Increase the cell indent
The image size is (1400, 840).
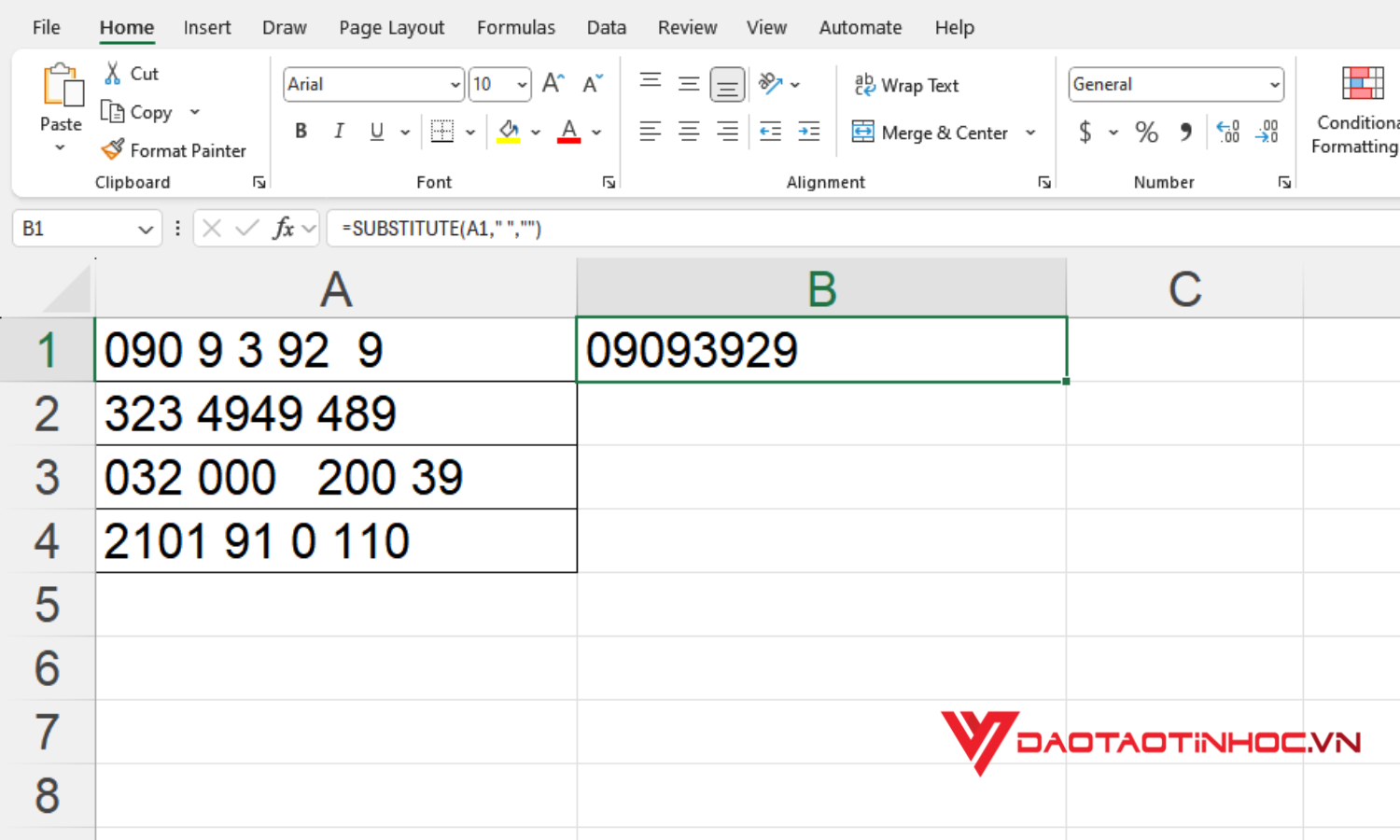coord(809,132)
